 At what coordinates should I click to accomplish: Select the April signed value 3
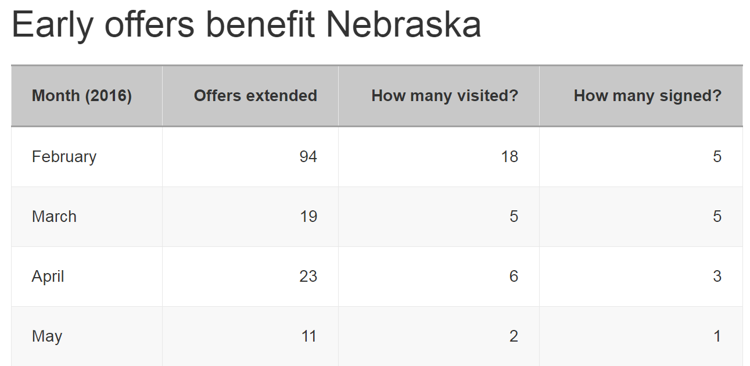pyautogui.click(x=717, y=277)
